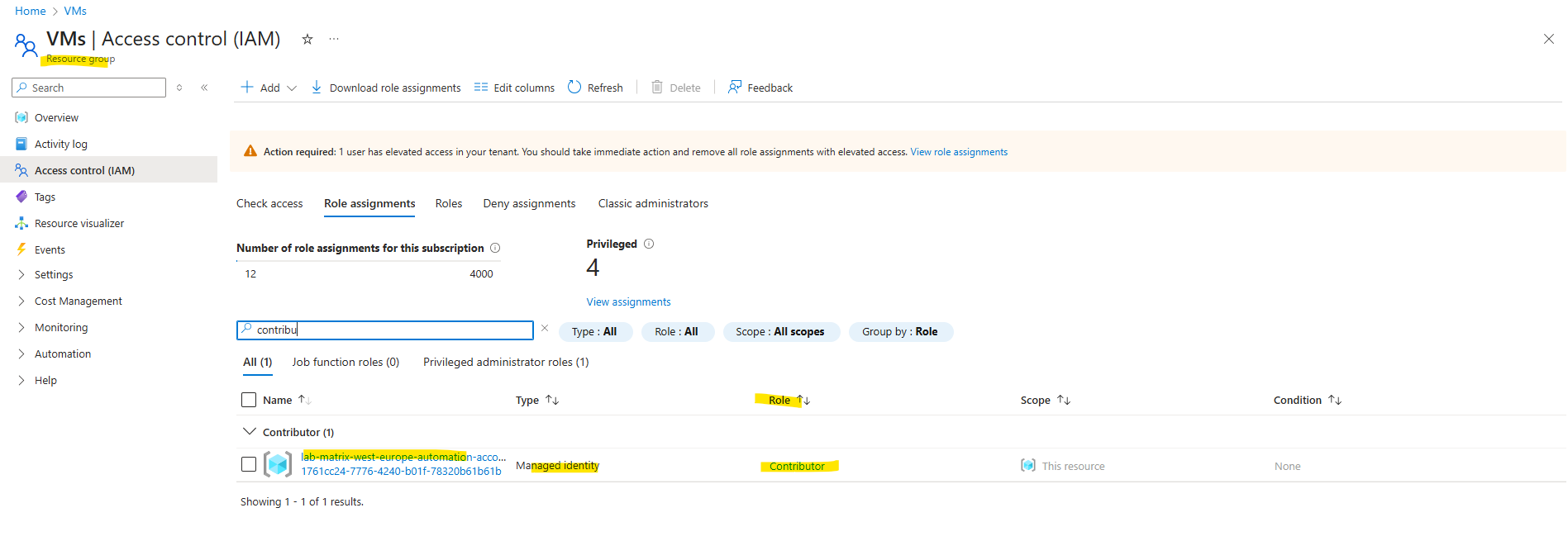Clear the contribu search filter
1568x560 pixels.
[545, 329]
